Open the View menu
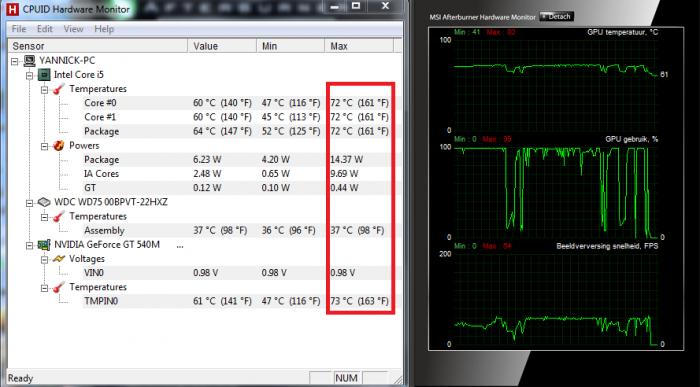This screenshot has height=387, width=700. click(73, 29)
